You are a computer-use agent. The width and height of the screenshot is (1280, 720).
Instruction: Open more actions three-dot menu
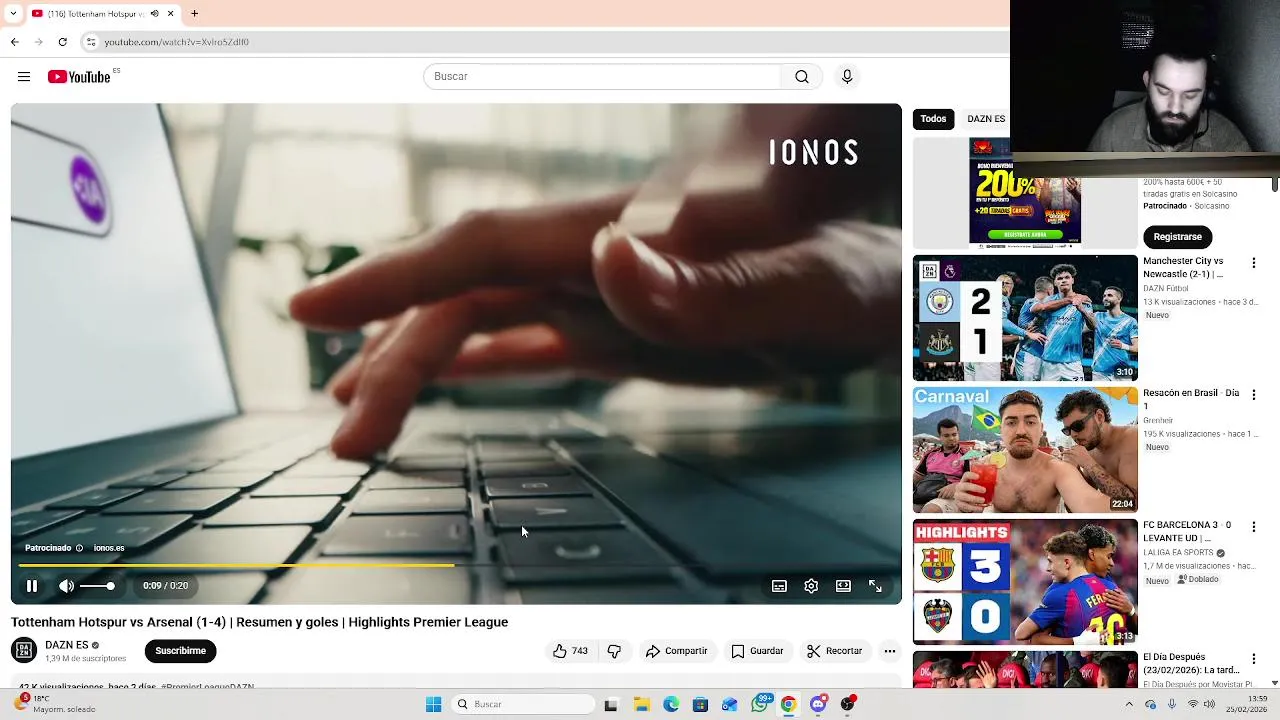click(x=890, y=651)
